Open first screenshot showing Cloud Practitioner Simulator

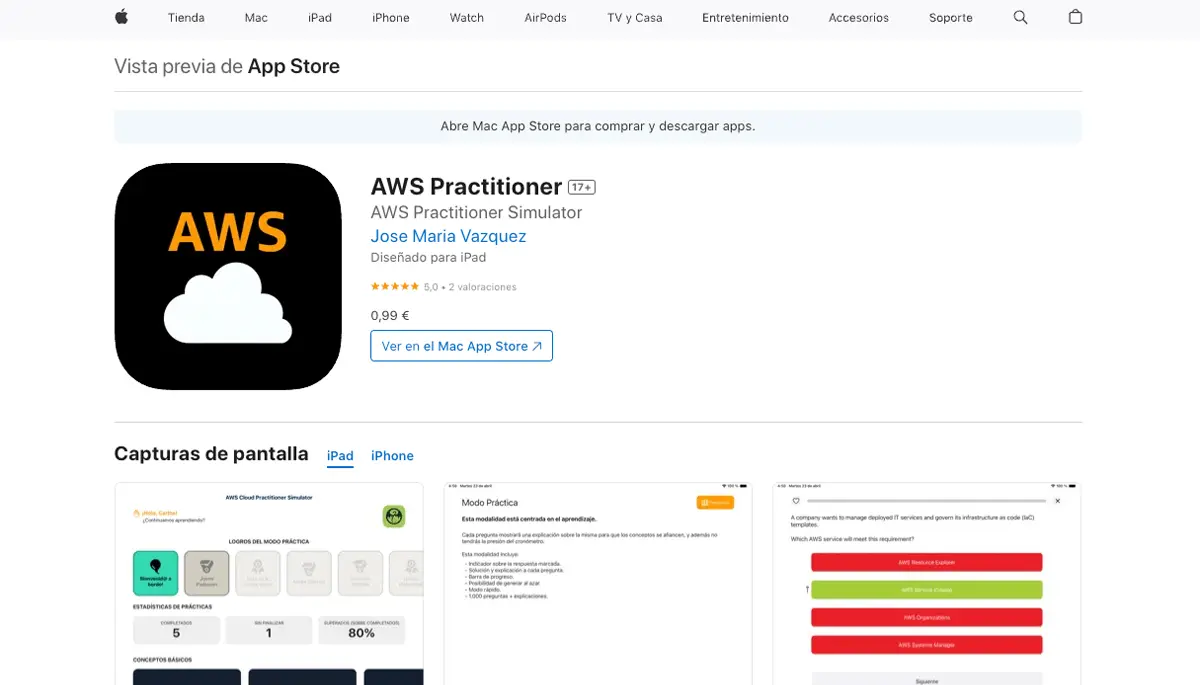coord(269,584)
